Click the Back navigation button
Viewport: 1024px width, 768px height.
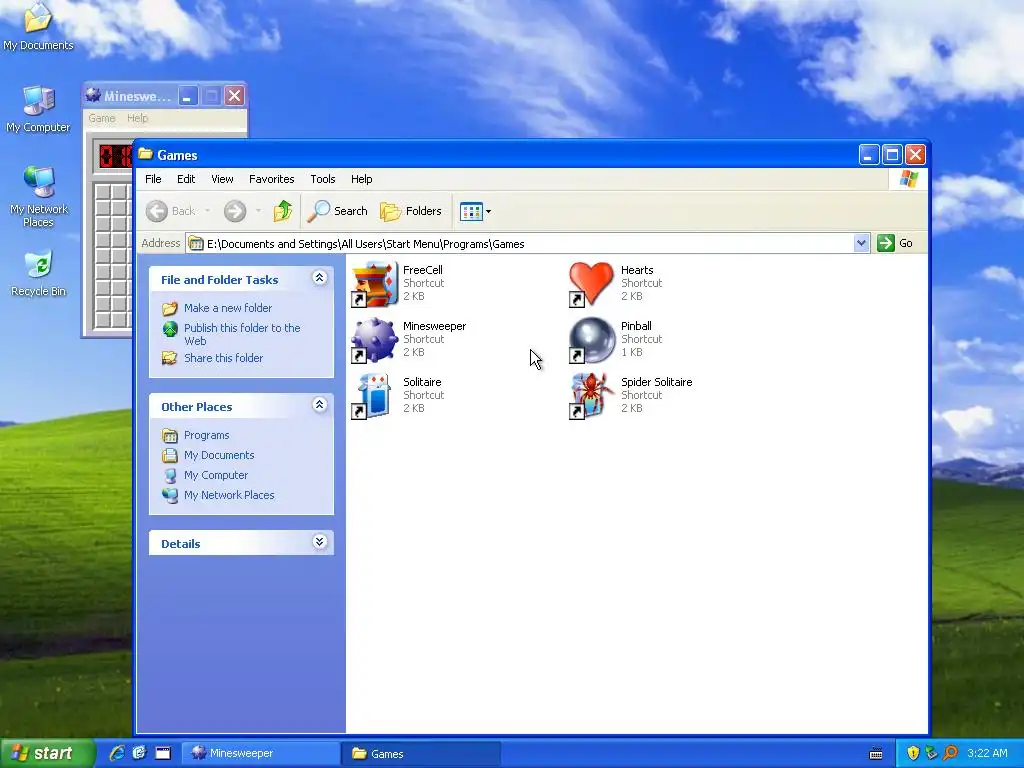click(170, 211)
